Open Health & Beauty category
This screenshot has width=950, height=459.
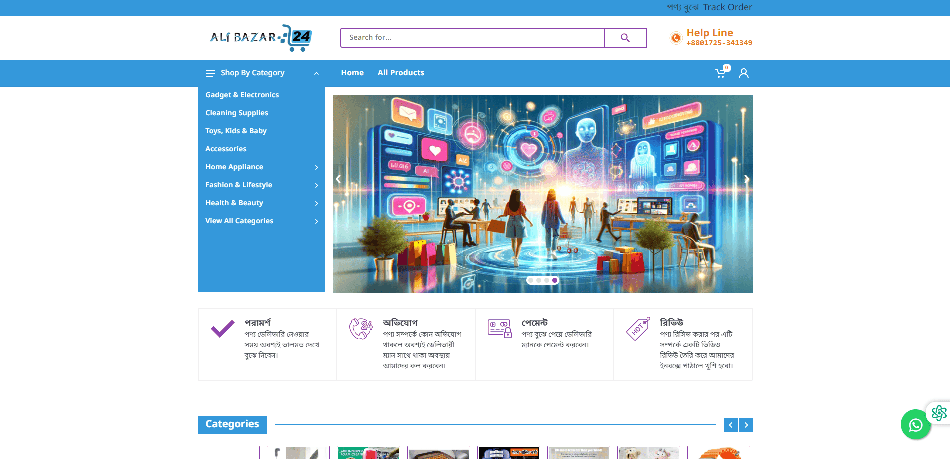[x=234, y=203]
